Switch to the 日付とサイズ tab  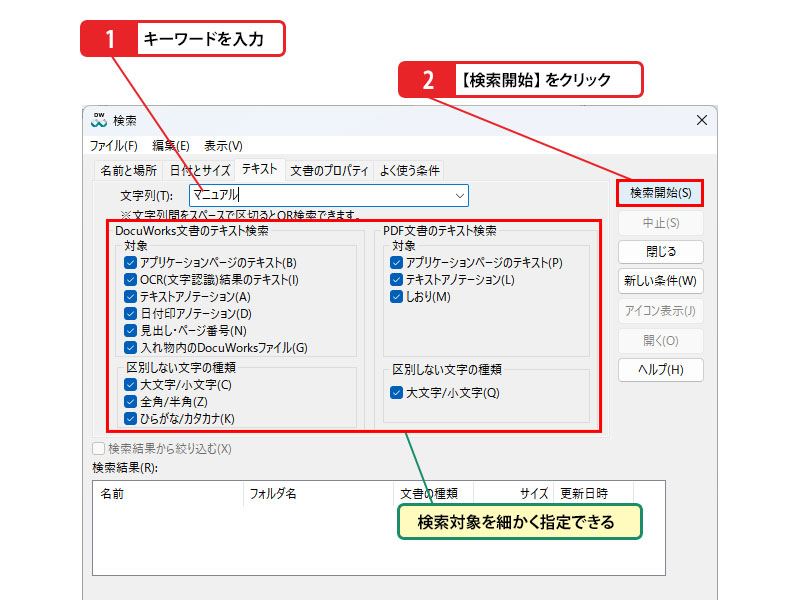tap(199, 170)
